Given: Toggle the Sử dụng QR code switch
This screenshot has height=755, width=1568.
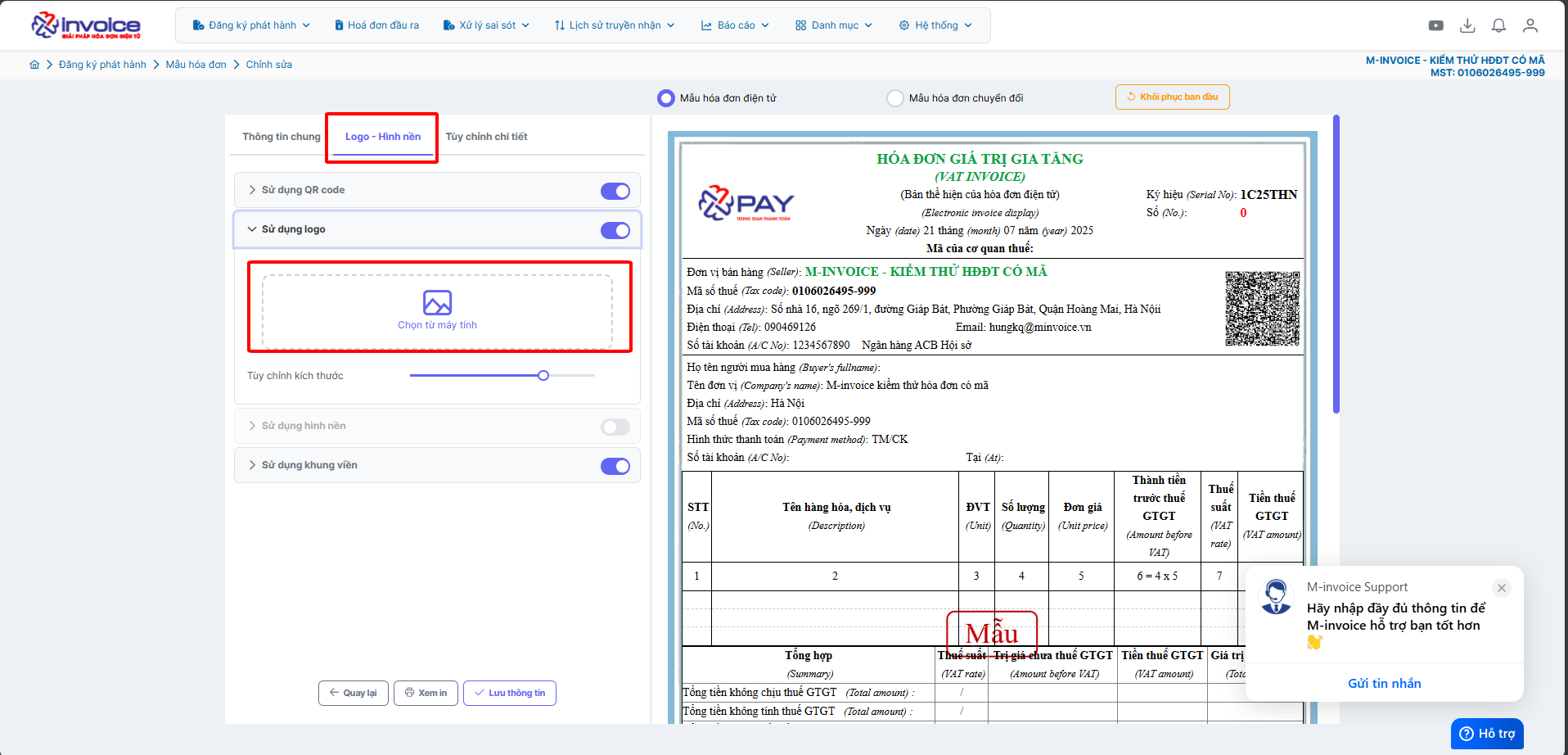Looking at the screenshot, I should pyautogui.click(x=615, y=191).
